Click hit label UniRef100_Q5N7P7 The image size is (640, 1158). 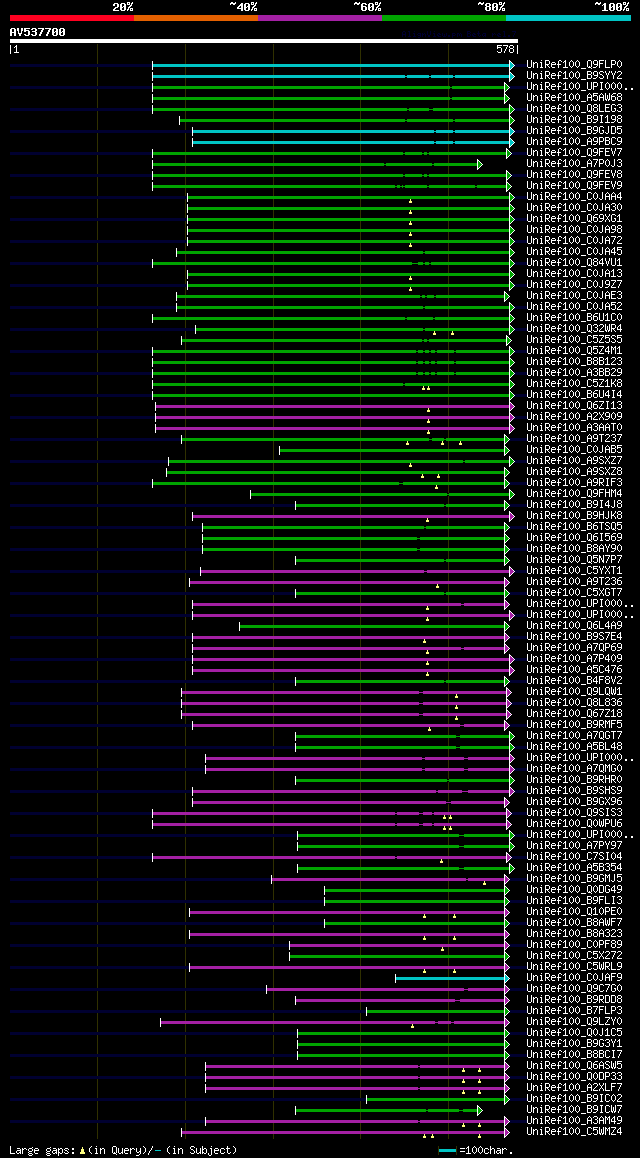574,560
